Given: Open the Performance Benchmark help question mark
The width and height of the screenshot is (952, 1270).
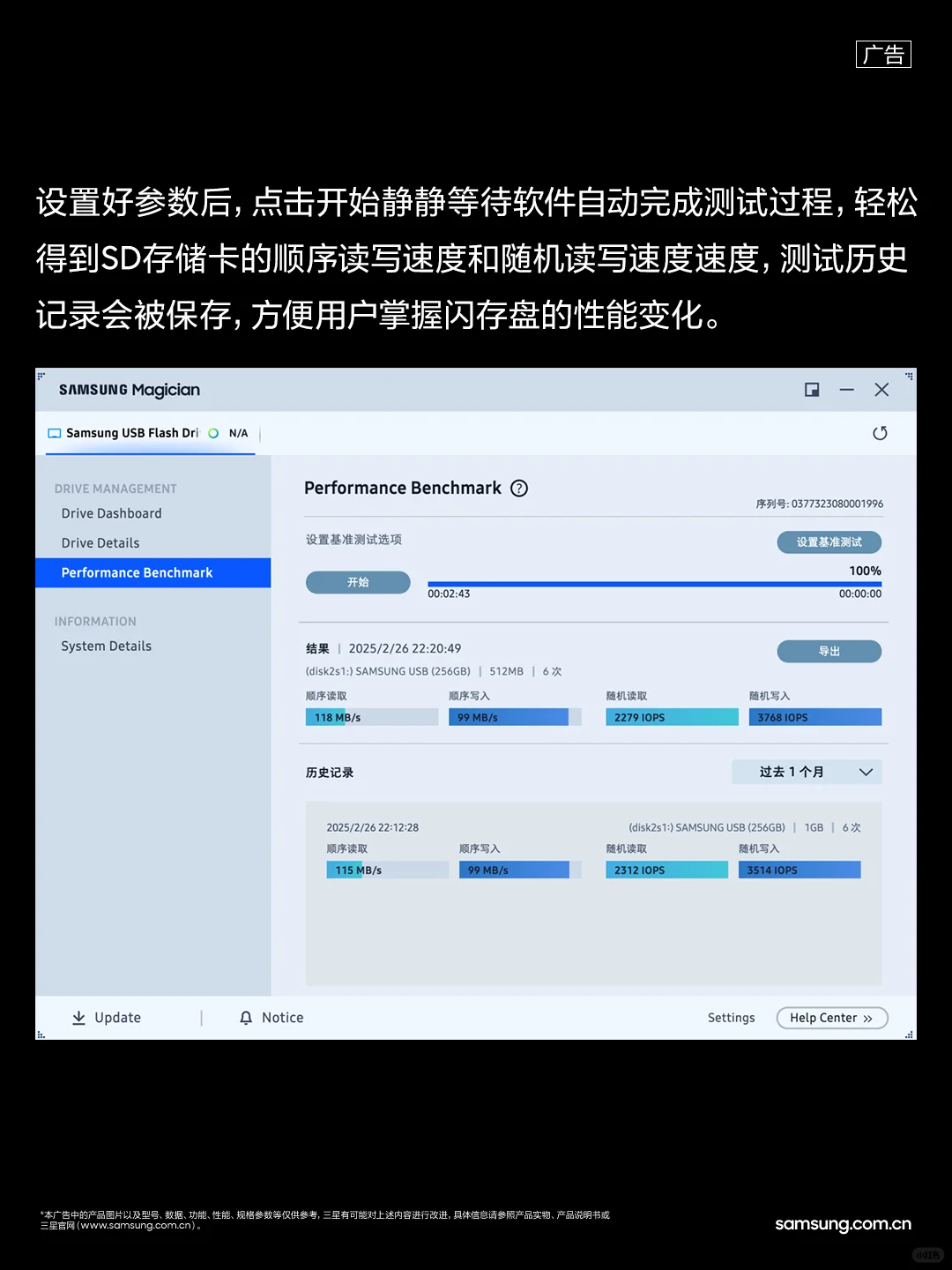Looking at the screenshot, I should (518, 488).
